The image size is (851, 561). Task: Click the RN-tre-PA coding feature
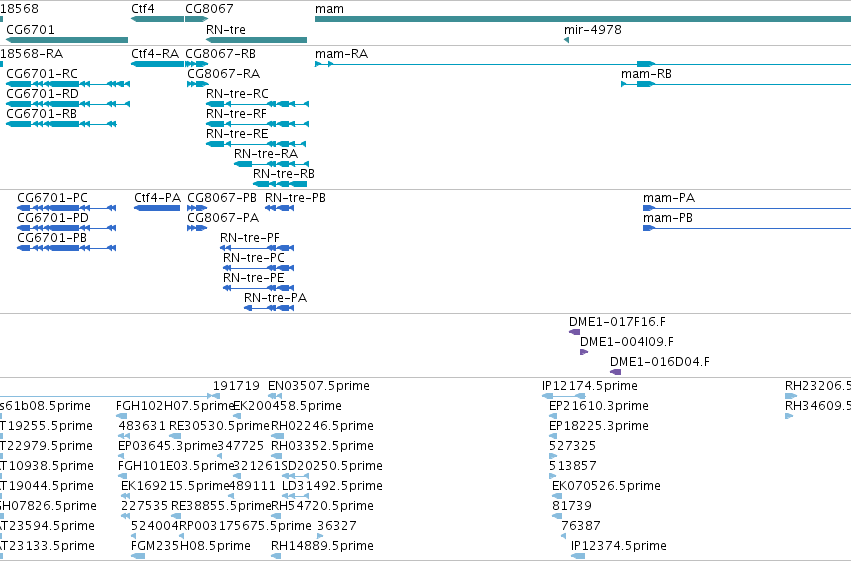tap(269, 308)
